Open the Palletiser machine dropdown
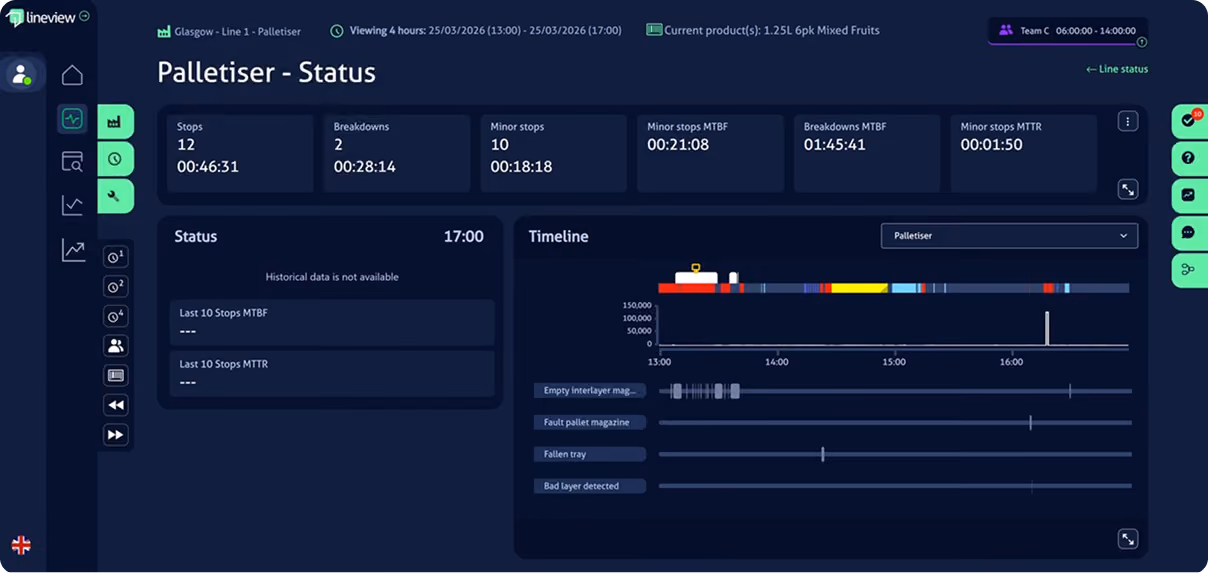1208x574 pixels. pyautogui.click(x=1009, y=236)
